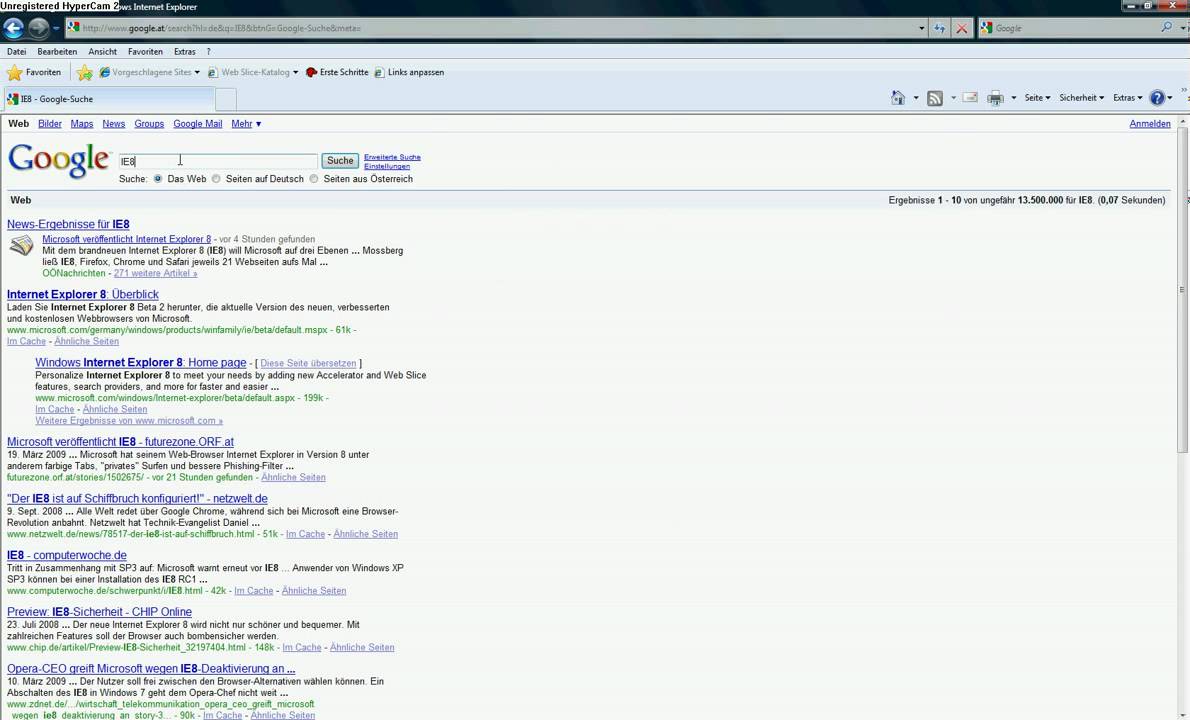Open the Sicherheit dropdown menu

(x=1081, y=98)
